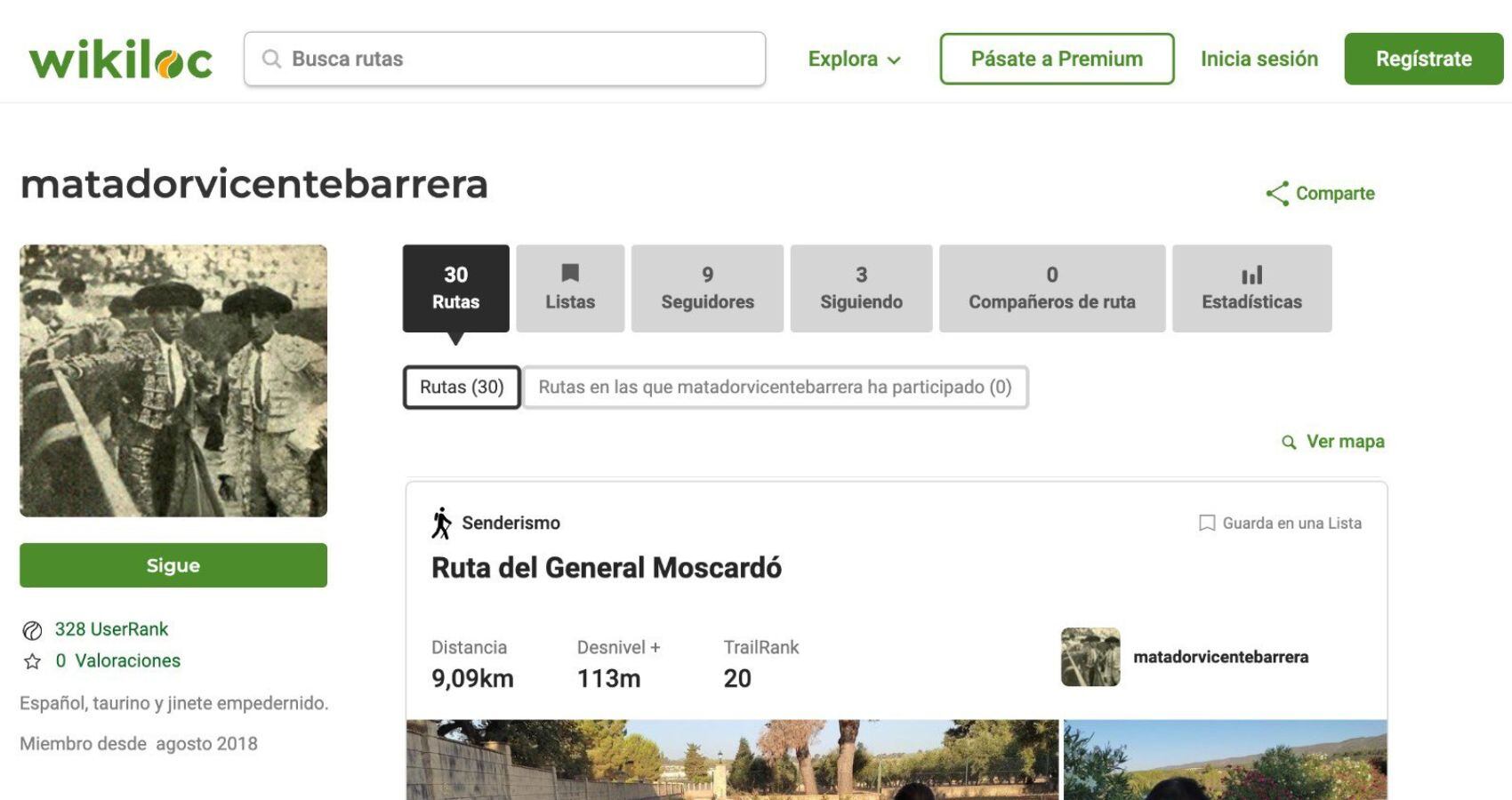The width and height of the screenshot is (1512, 800).
Task: Click the Comparte link text
Action: pos(1335,194)
